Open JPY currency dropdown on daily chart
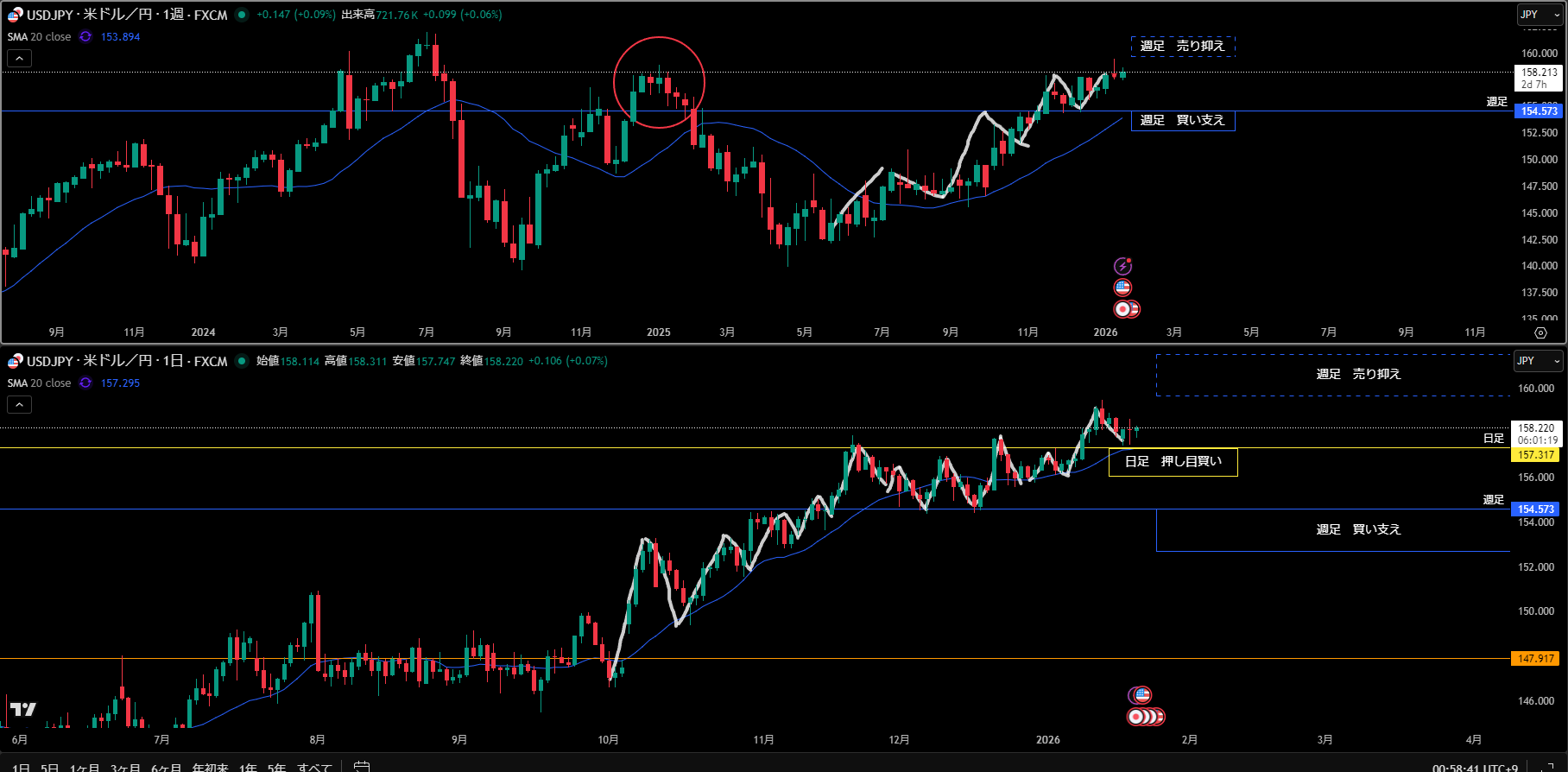The width and height of the screenshot is (1568, 772). tap(1537, 361)
